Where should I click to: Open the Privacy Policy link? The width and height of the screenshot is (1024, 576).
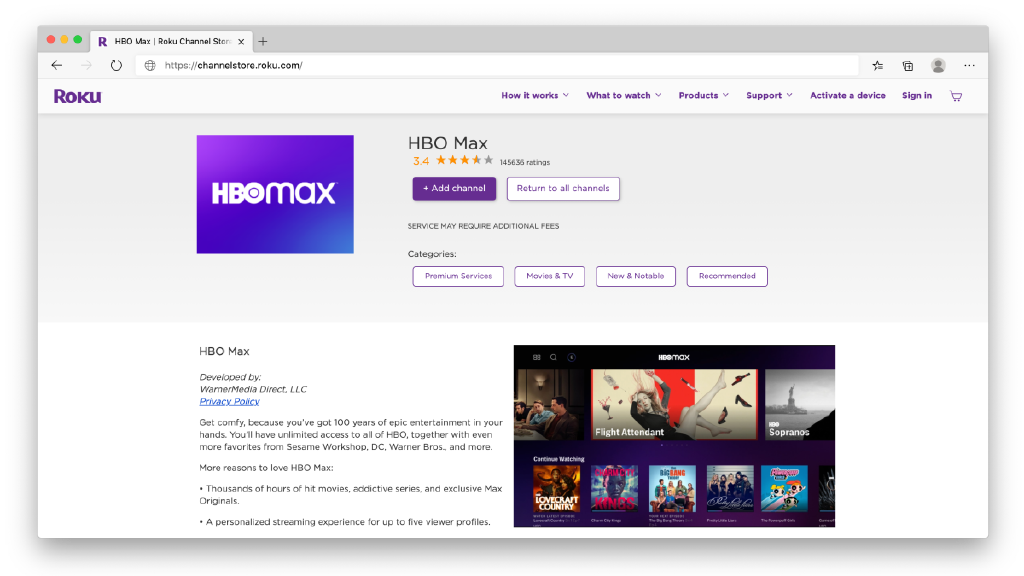[229, 402]
